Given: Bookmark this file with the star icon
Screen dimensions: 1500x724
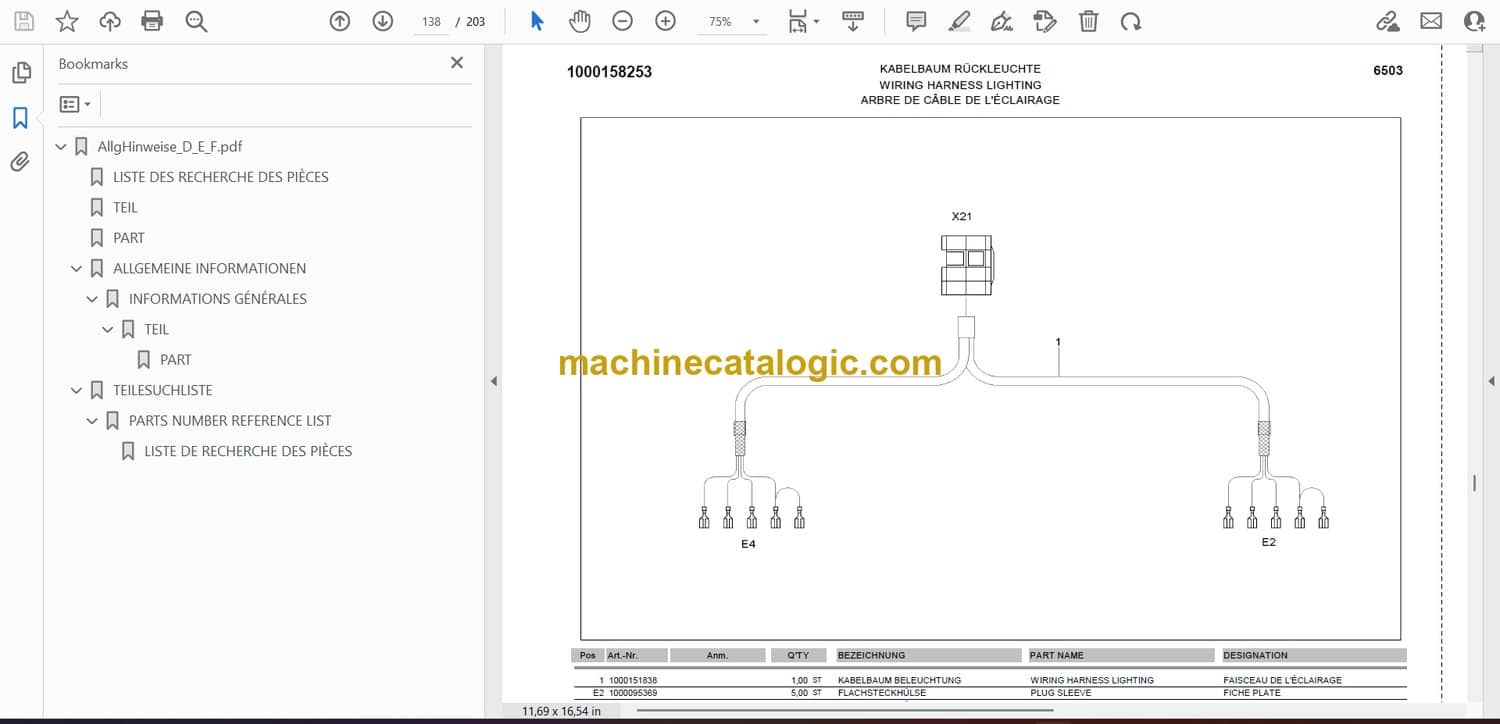Looking at the screenshot, I should pos(67,21).
